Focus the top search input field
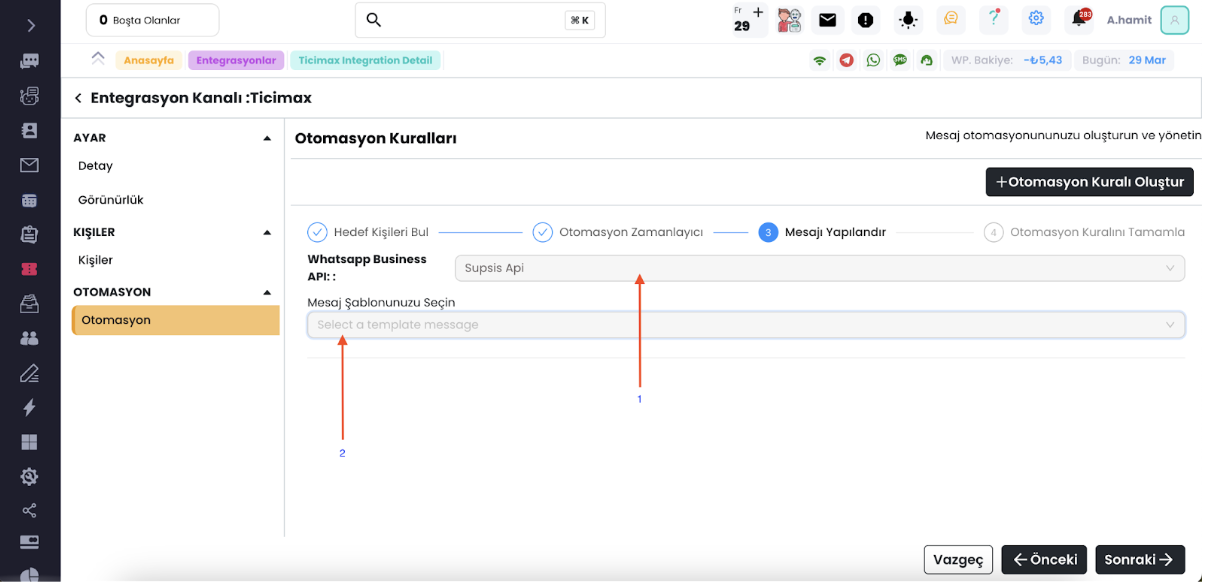 [x=480, y=20]
